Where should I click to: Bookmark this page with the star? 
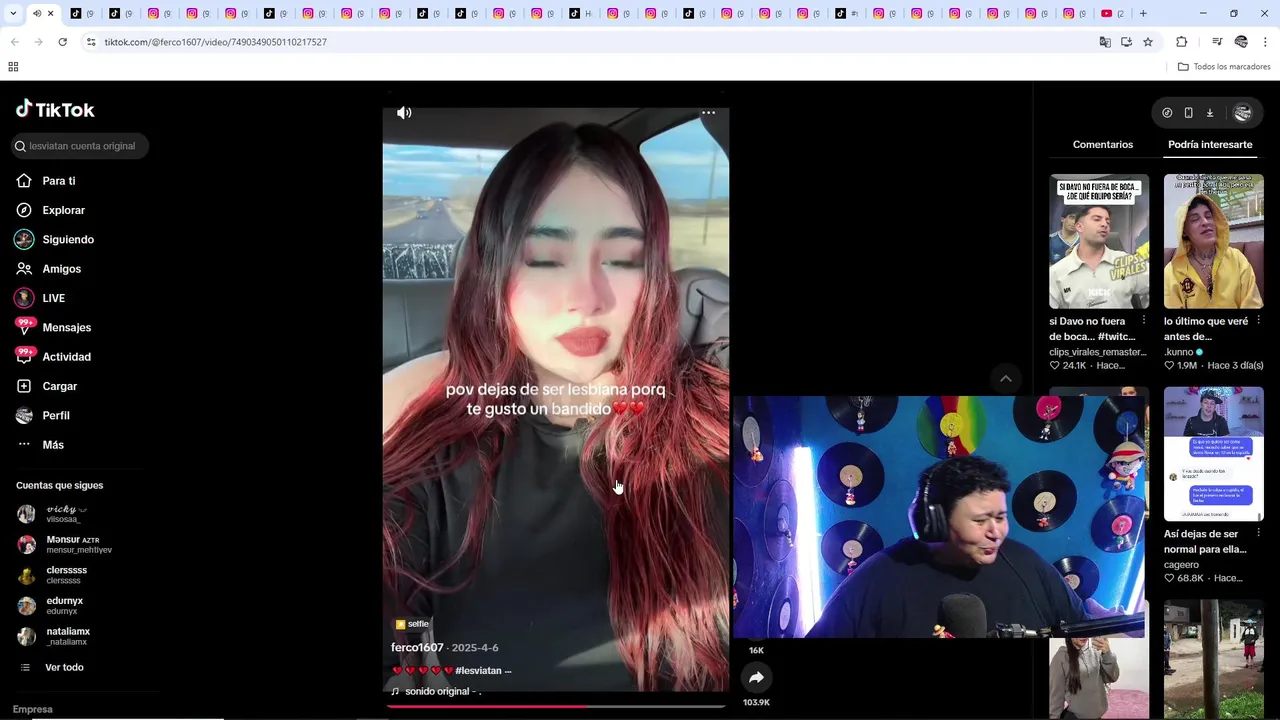coord(1148,42)
